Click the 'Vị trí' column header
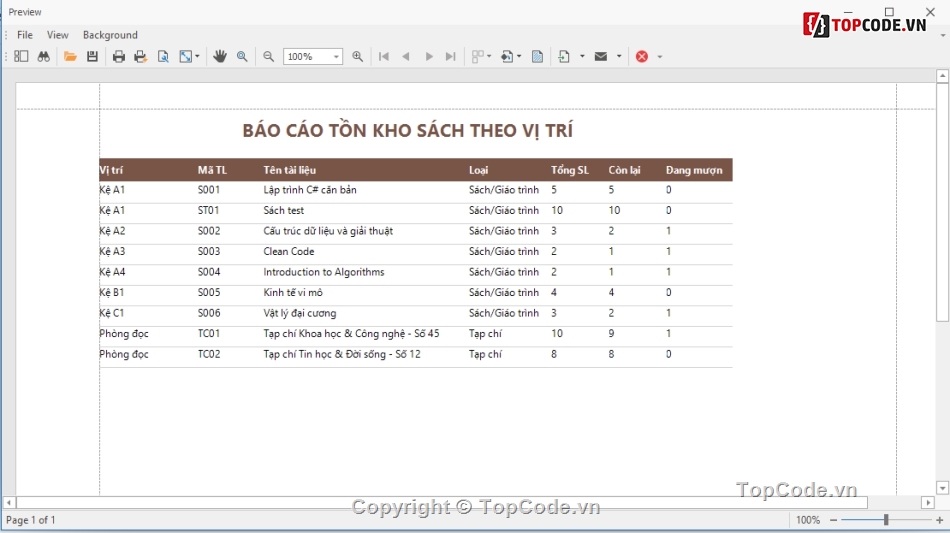This screenshot has width=950, height=533. [111, 170]
